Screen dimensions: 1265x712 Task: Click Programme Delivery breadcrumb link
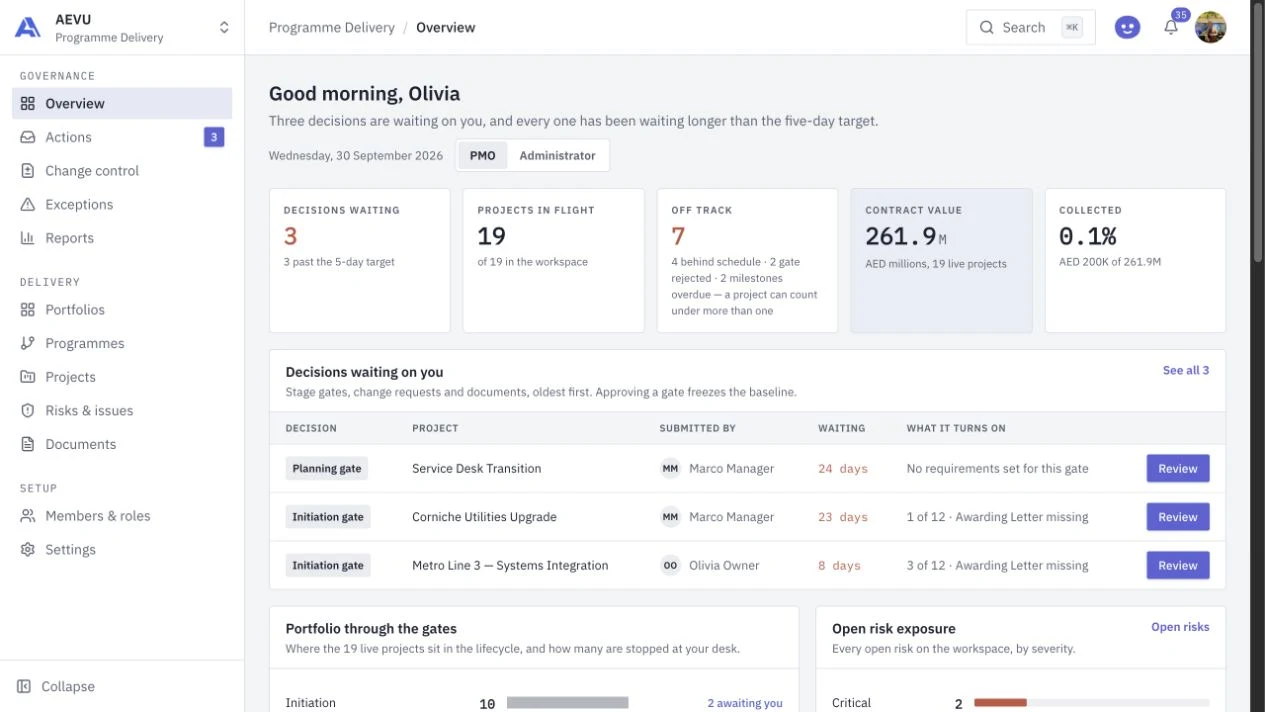click(331, 28)
